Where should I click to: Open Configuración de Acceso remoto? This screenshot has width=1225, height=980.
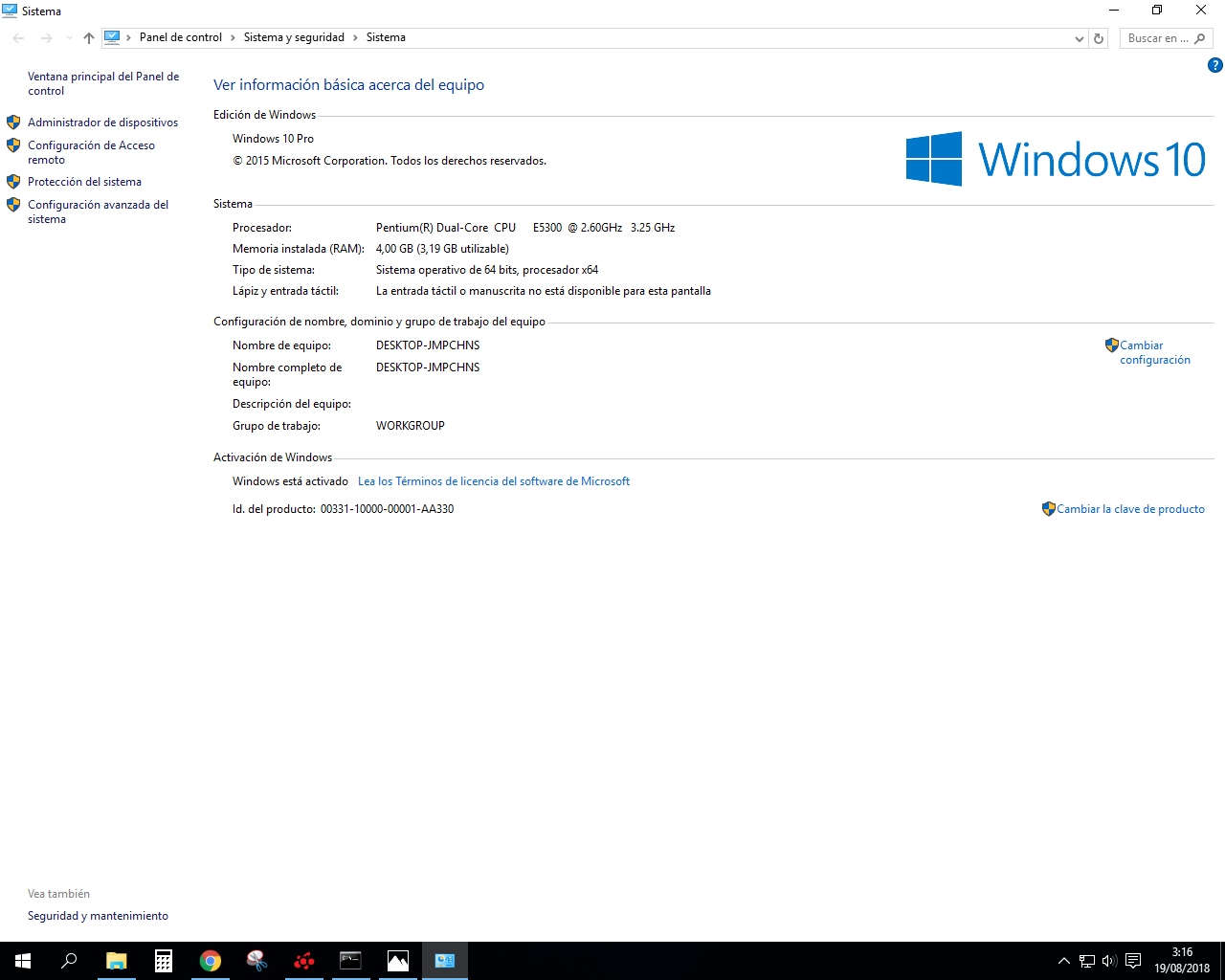[x=91, y=152]
